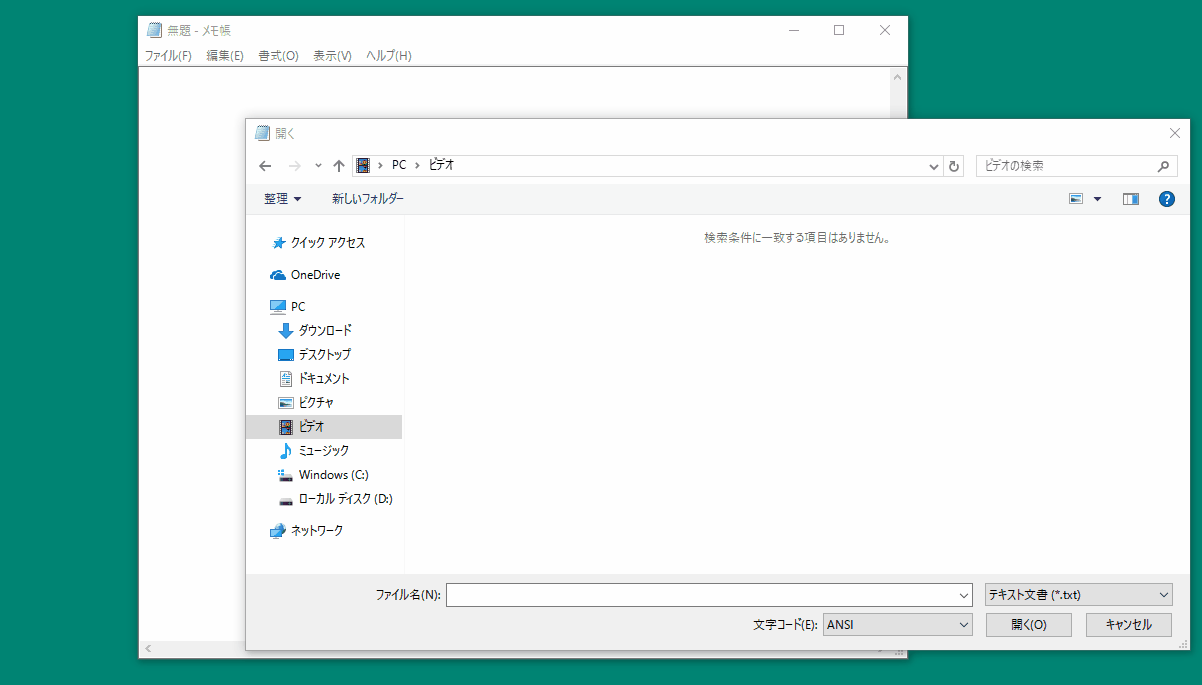Click the ピクチャ image icon
1202x685 pixels.
tap(286, 402)
